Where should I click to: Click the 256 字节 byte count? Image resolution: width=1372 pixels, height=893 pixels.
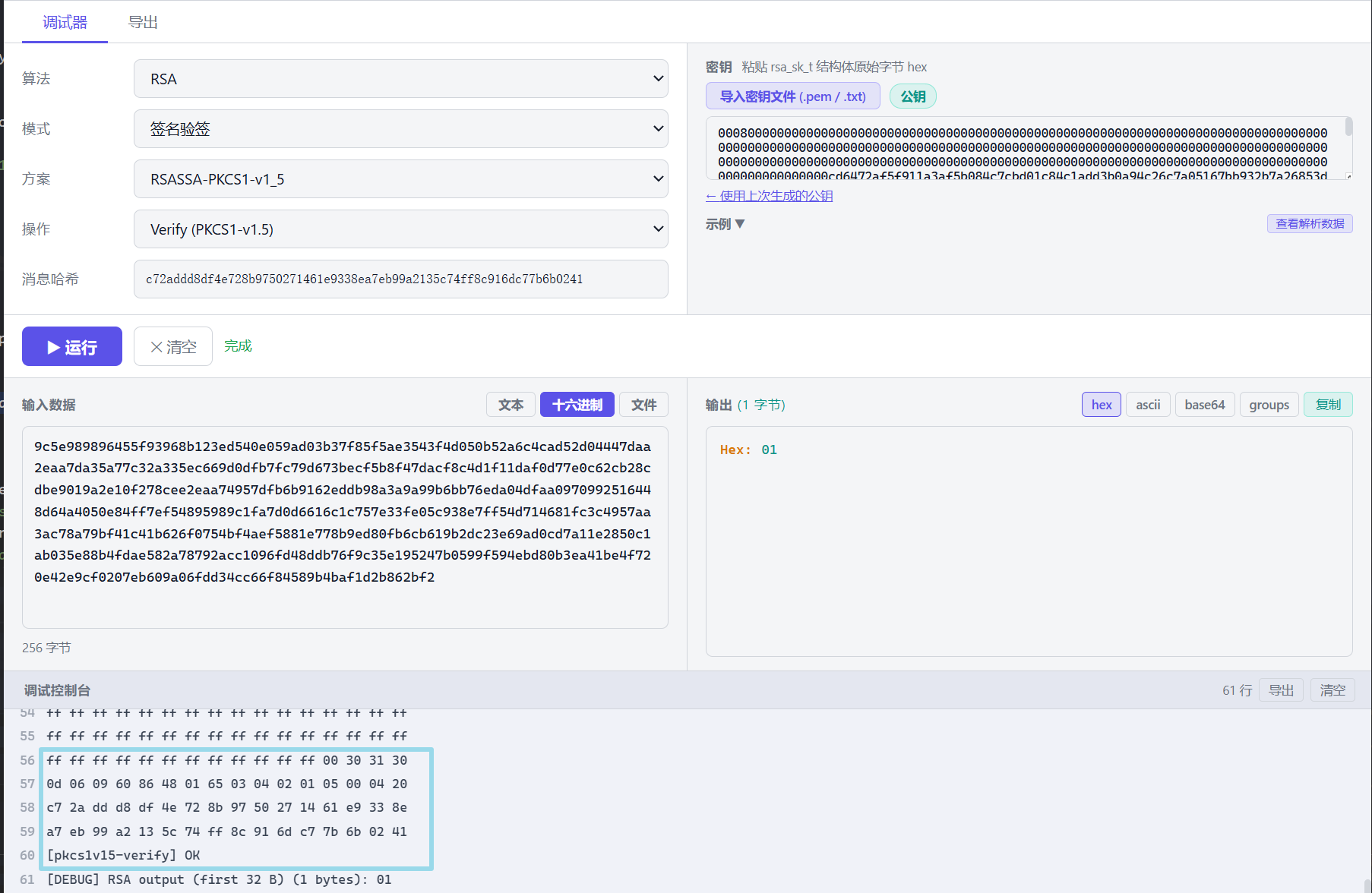point(46,648)
